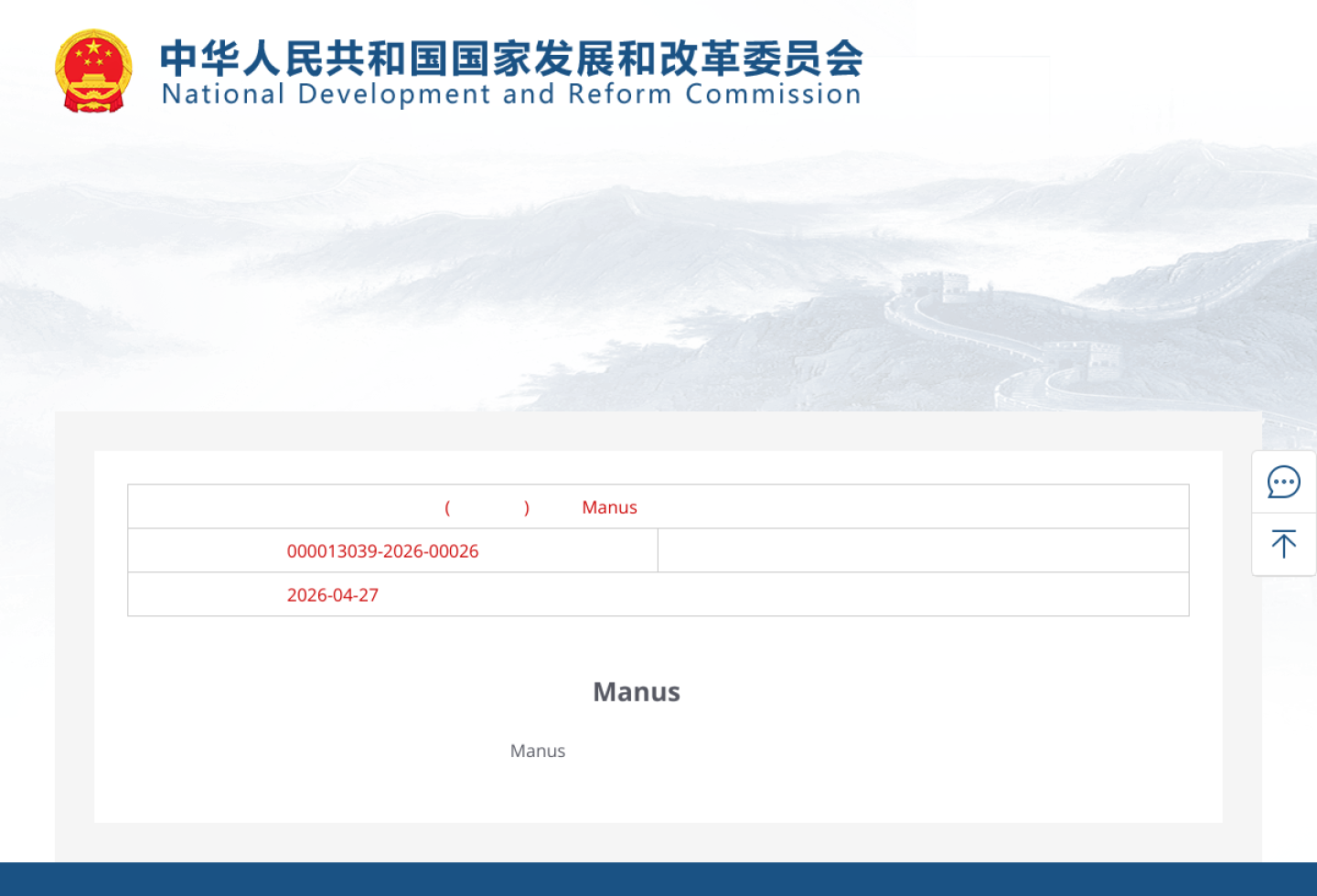Click the Chinese title 中华人民共和国国家发展和改革委员会
The image size is (1317, 896).
(511, 59)
